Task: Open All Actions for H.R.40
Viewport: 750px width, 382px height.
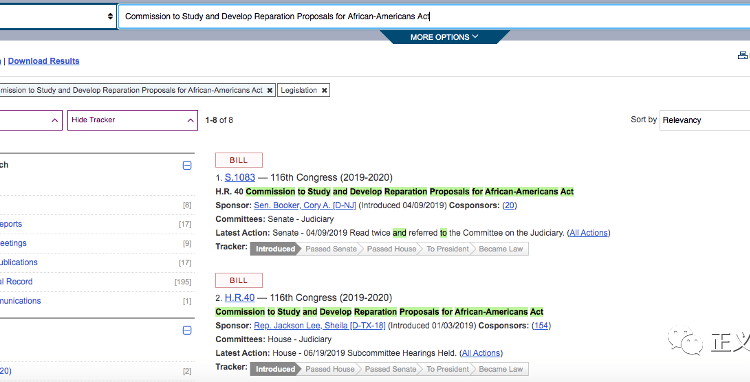Action: tap(481, 353)
